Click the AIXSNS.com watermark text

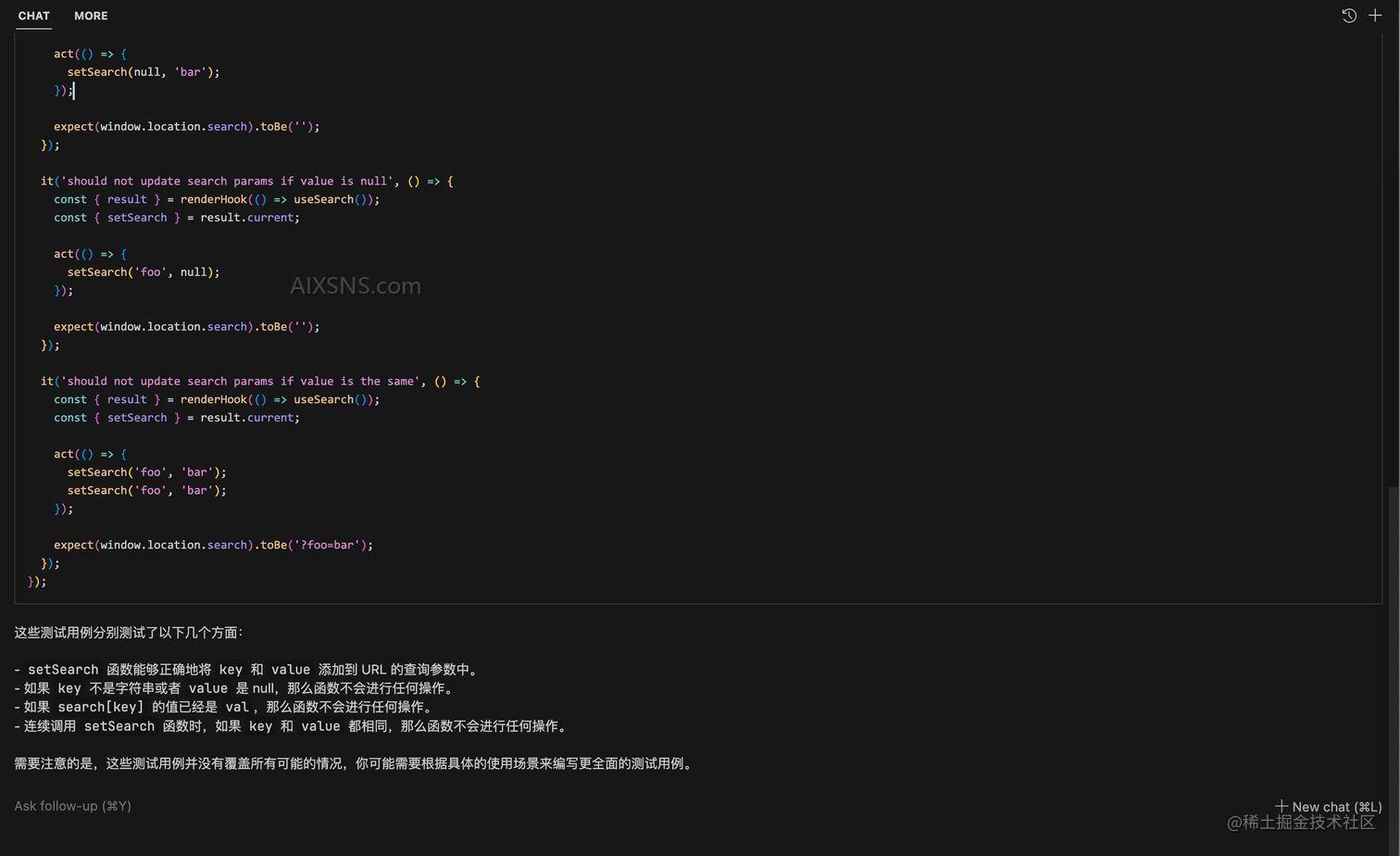[356, 285]
